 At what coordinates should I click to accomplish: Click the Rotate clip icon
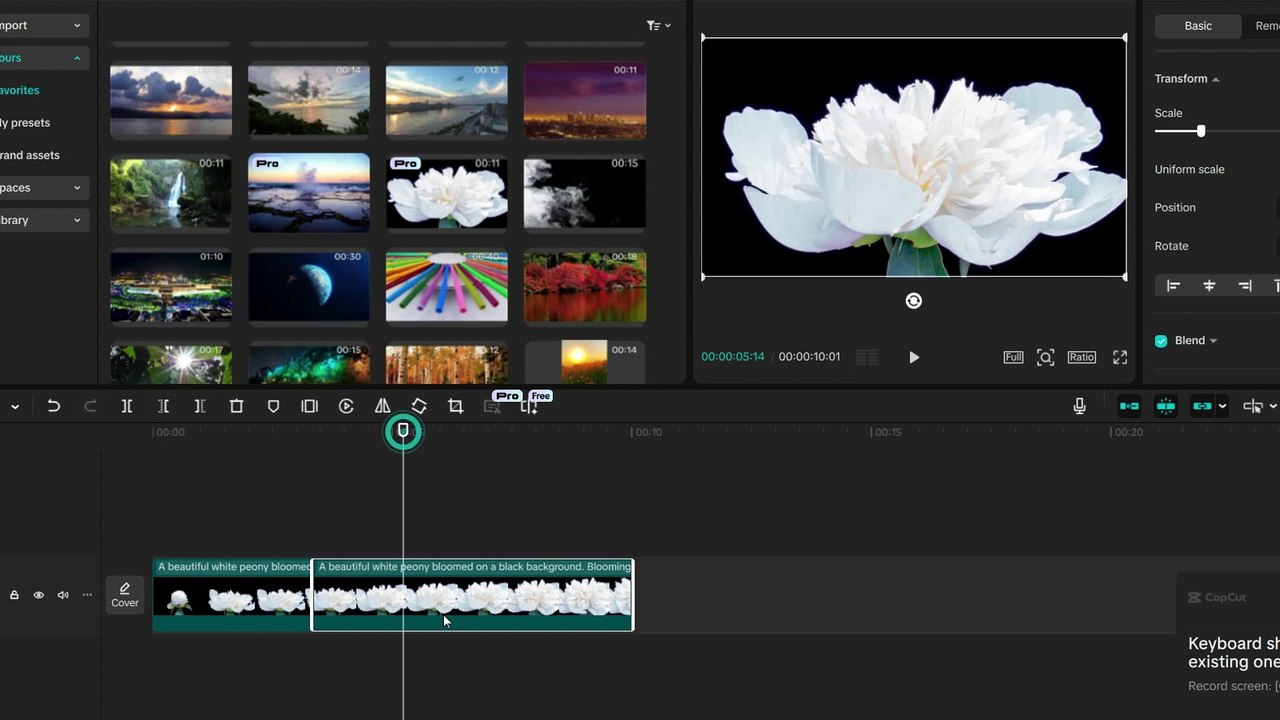419,406
